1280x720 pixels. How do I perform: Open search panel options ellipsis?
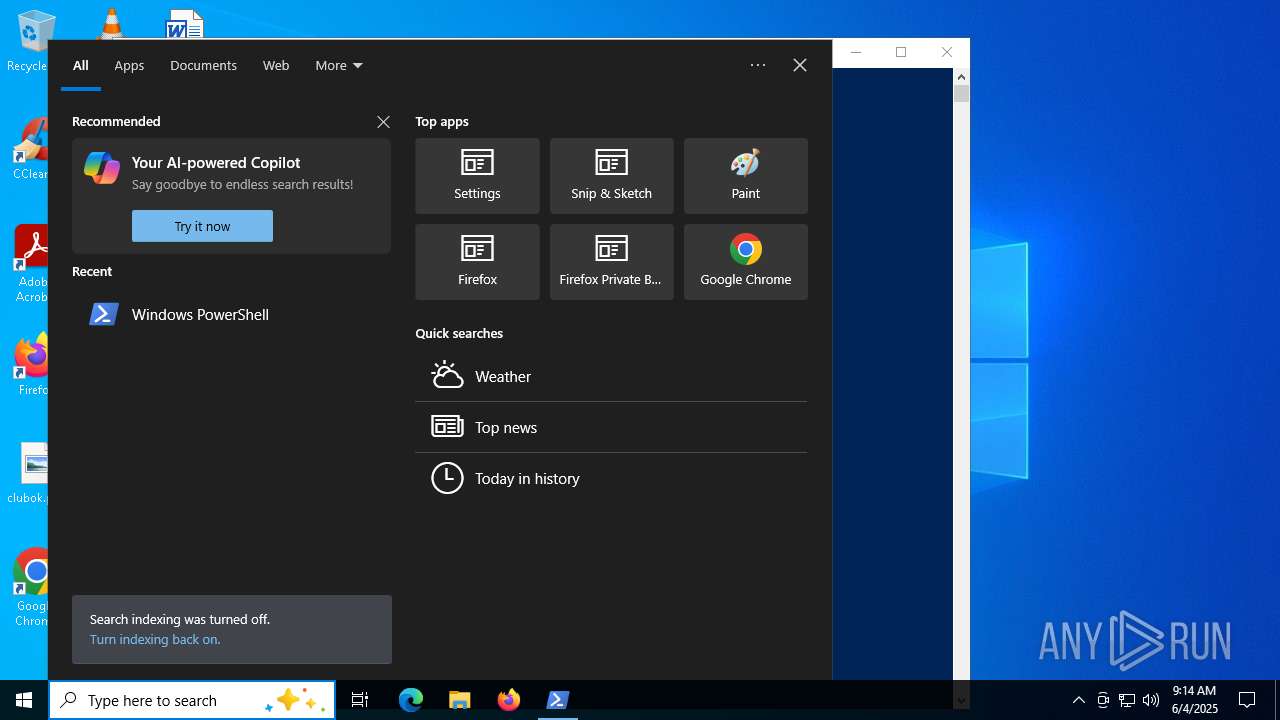(x=758, y=65)
